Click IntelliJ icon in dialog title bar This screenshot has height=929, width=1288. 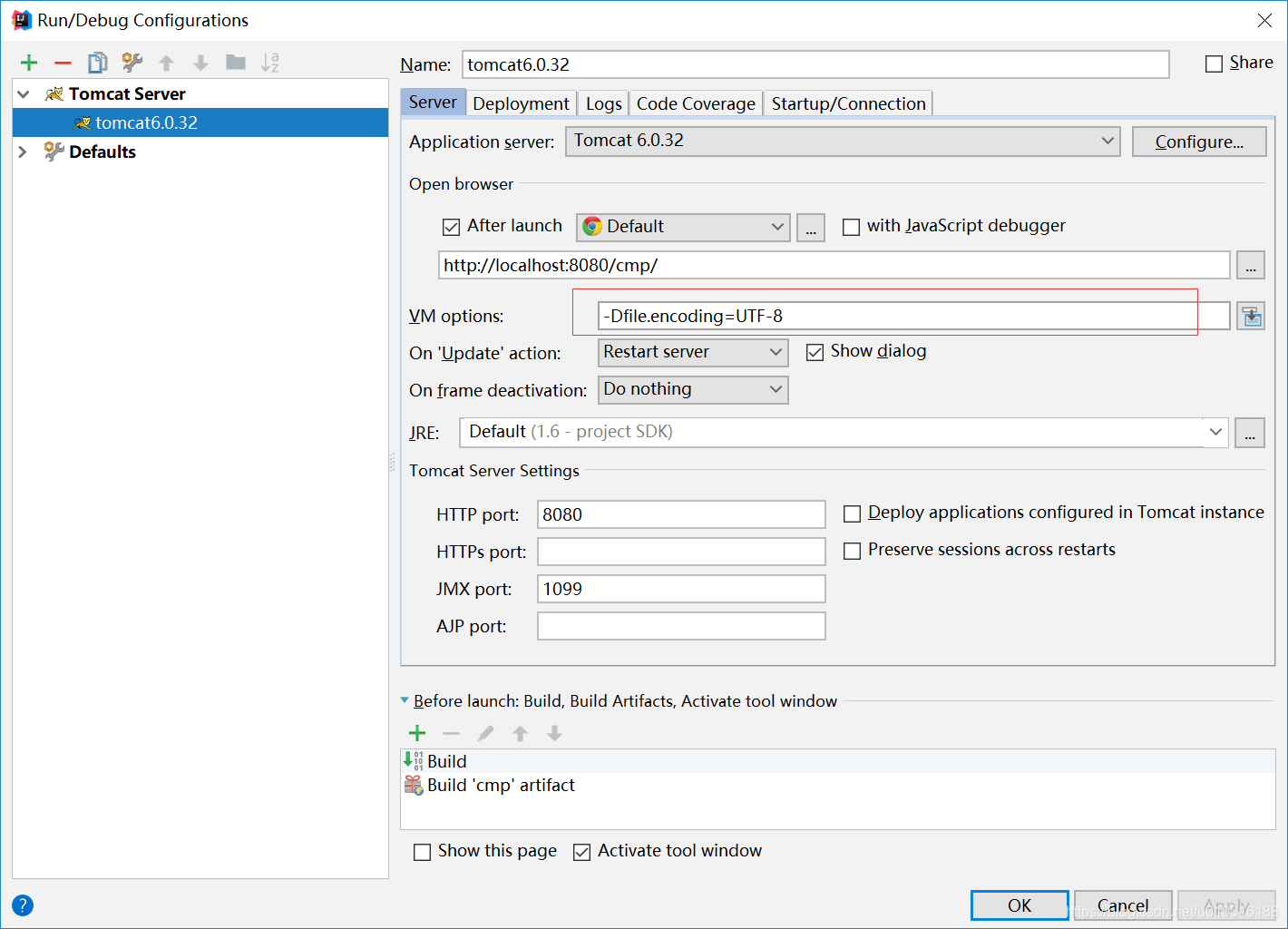coord(21,20)
